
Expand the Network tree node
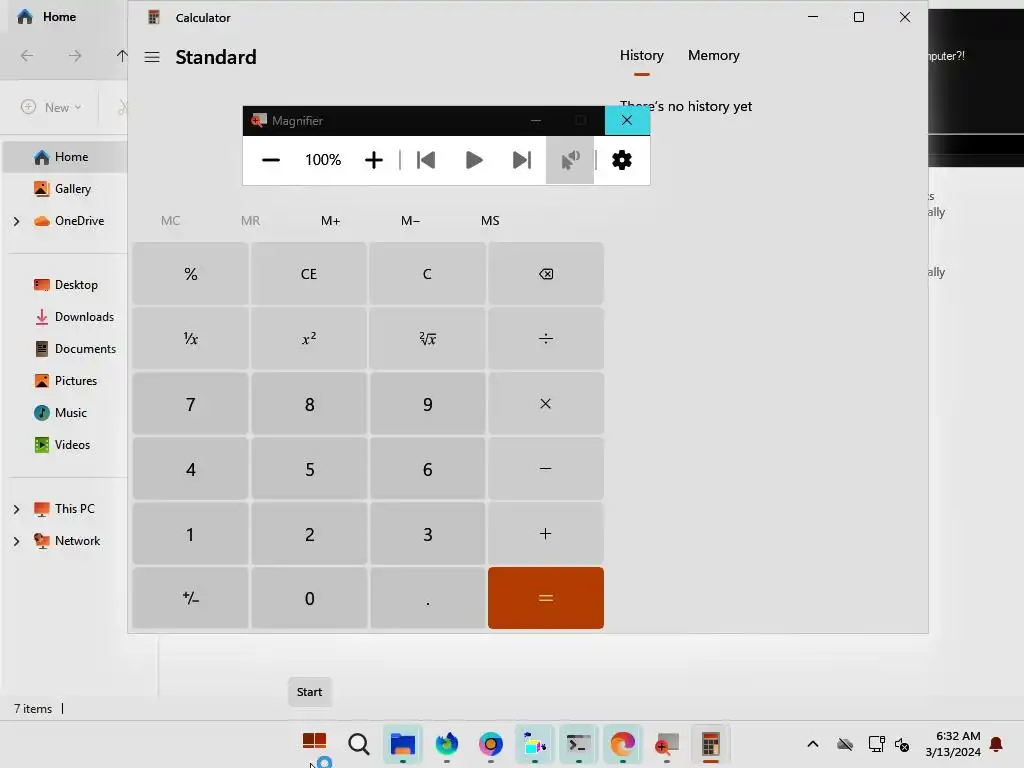point(16,541)
